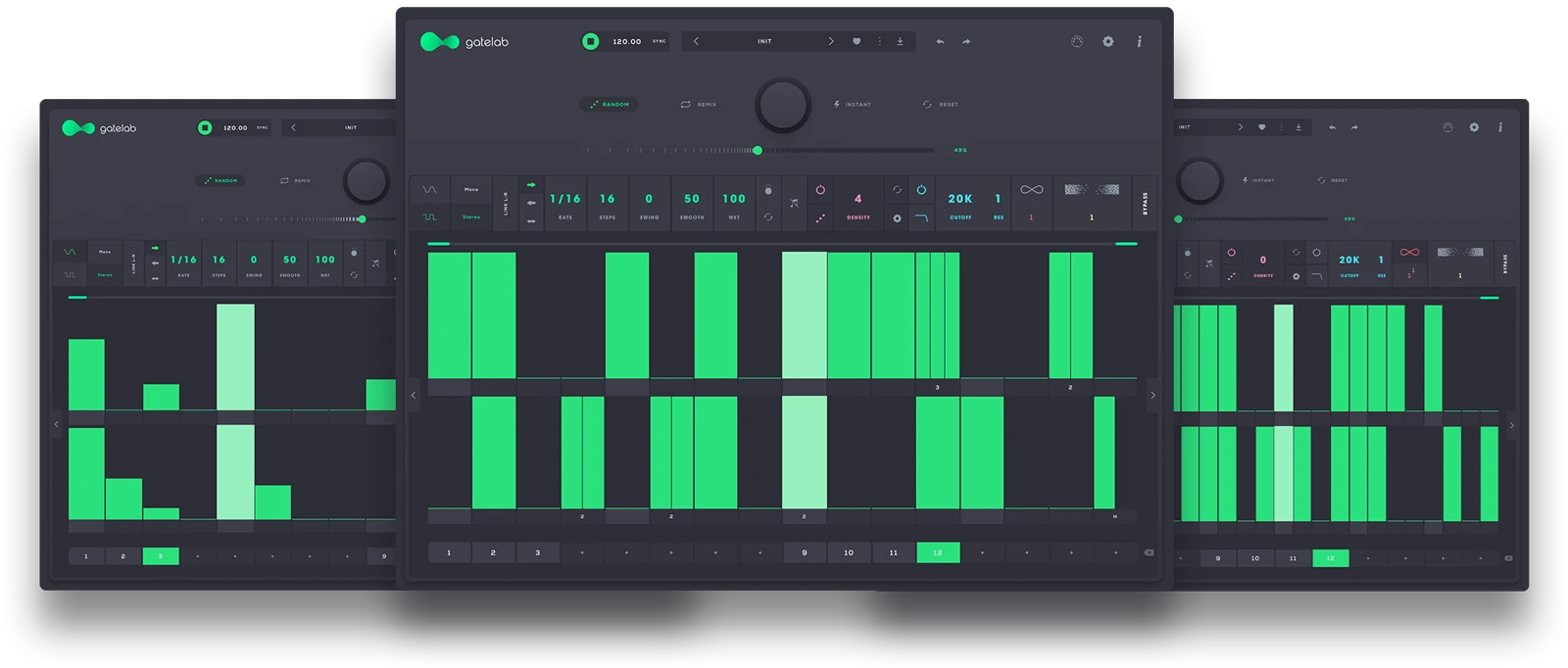
Task: Open the info icon in center window
Action: point(1139,41)
